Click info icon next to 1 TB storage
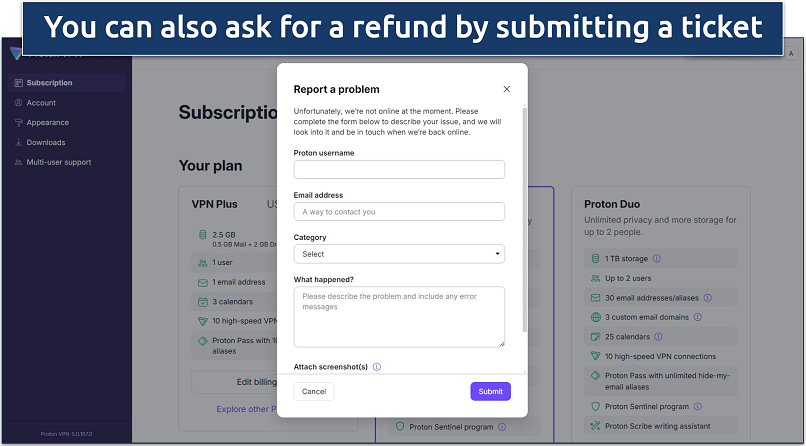The image size is (806, 446). (x=657, y=258)
